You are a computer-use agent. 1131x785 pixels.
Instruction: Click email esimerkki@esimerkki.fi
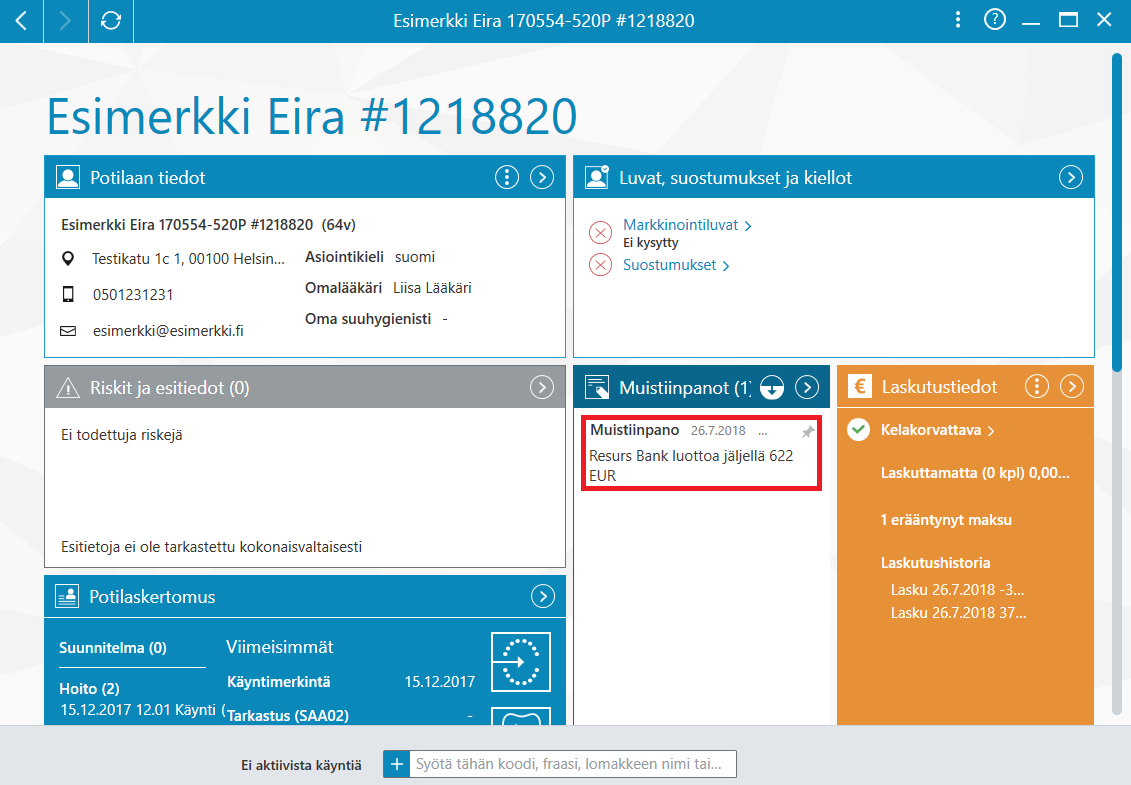(168, 330)
